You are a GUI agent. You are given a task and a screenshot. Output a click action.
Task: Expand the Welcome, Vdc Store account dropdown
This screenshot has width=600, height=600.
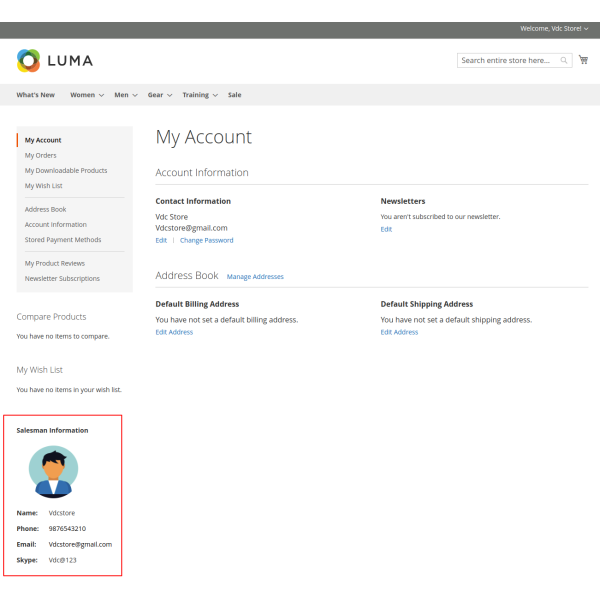point(554,29)
